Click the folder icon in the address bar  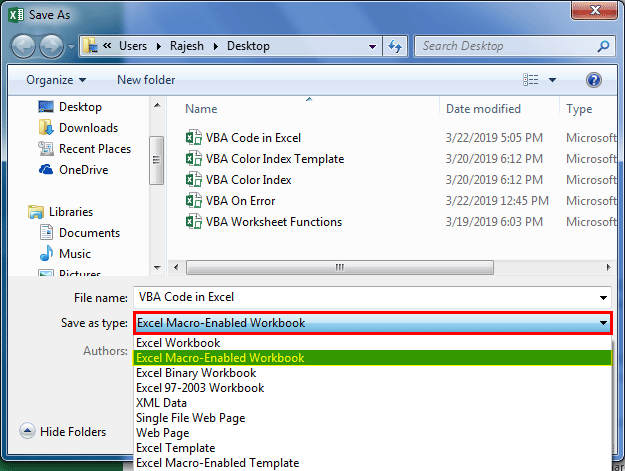click(90, 46)
